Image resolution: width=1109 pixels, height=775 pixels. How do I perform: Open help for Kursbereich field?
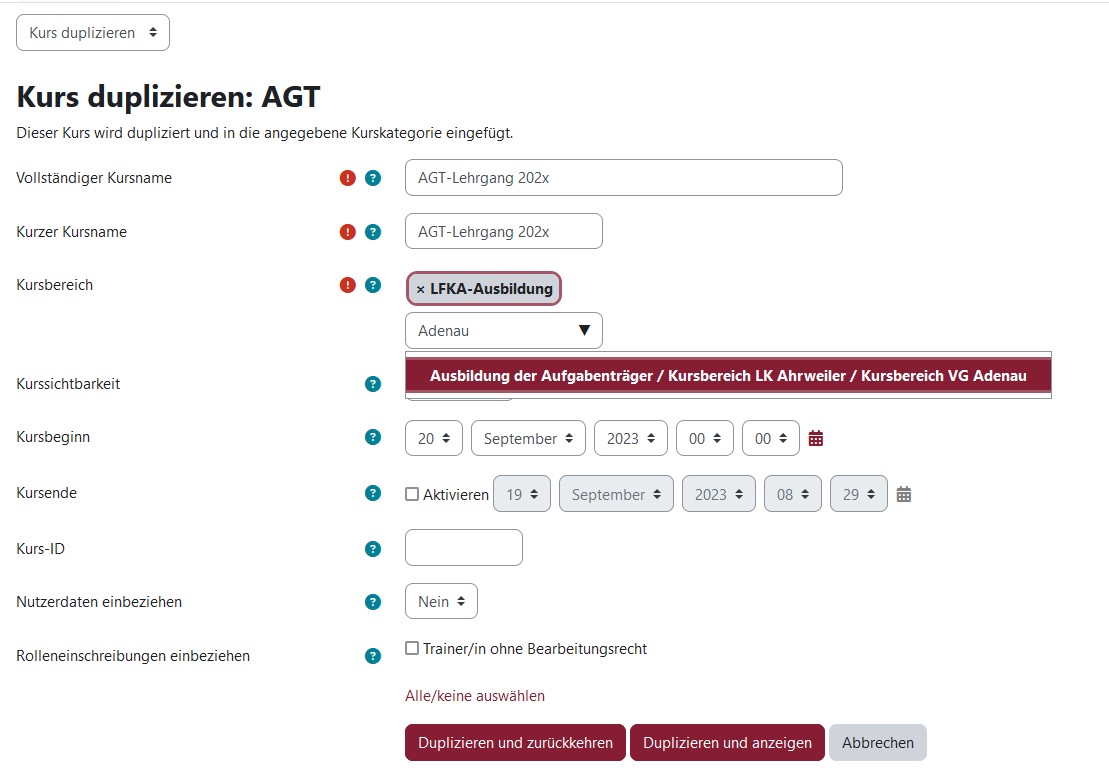point(373,285)
